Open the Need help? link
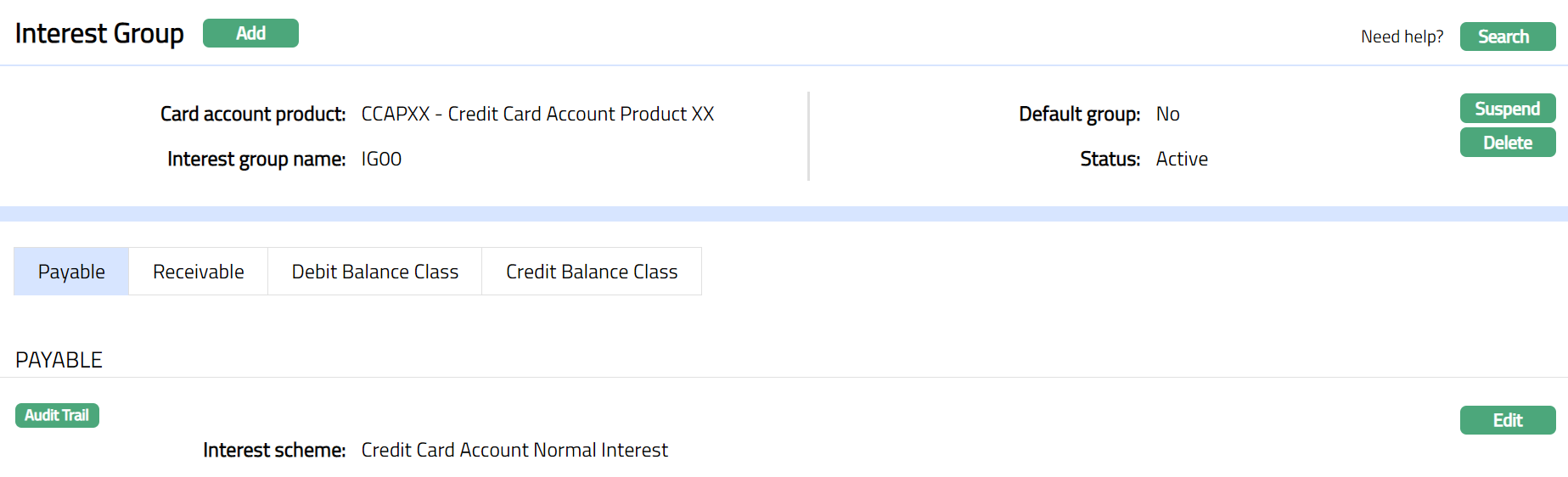 pos(1402,36)
